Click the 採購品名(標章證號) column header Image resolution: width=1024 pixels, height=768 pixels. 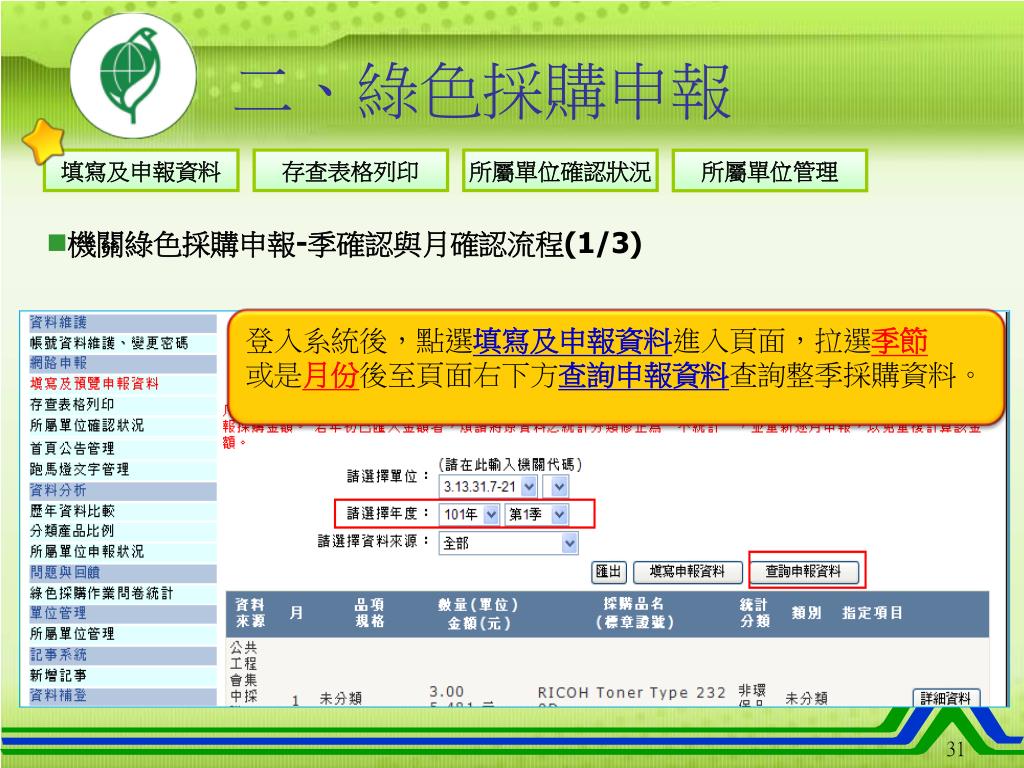pyautogui.click(x=634, y=613)
